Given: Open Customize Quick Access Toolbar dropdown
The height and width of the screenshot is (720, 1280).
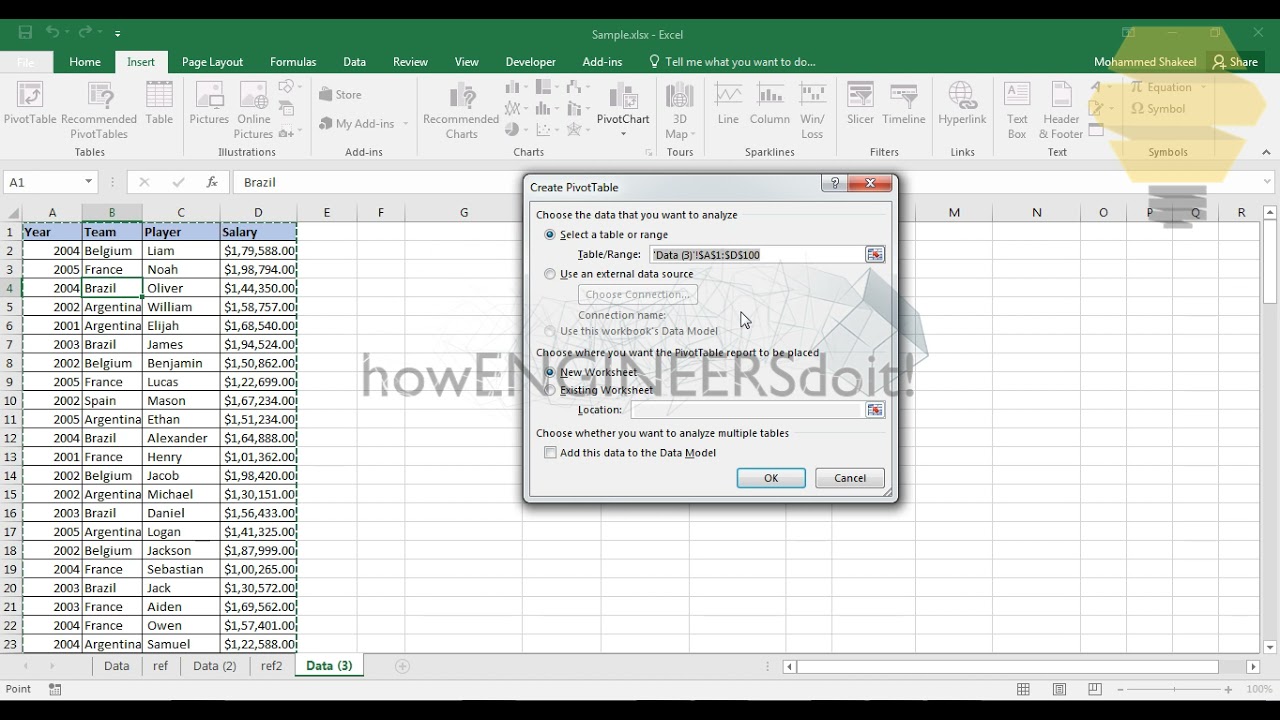Looking at the screenshot, I should pyautogui.click(x=117, y=33).
